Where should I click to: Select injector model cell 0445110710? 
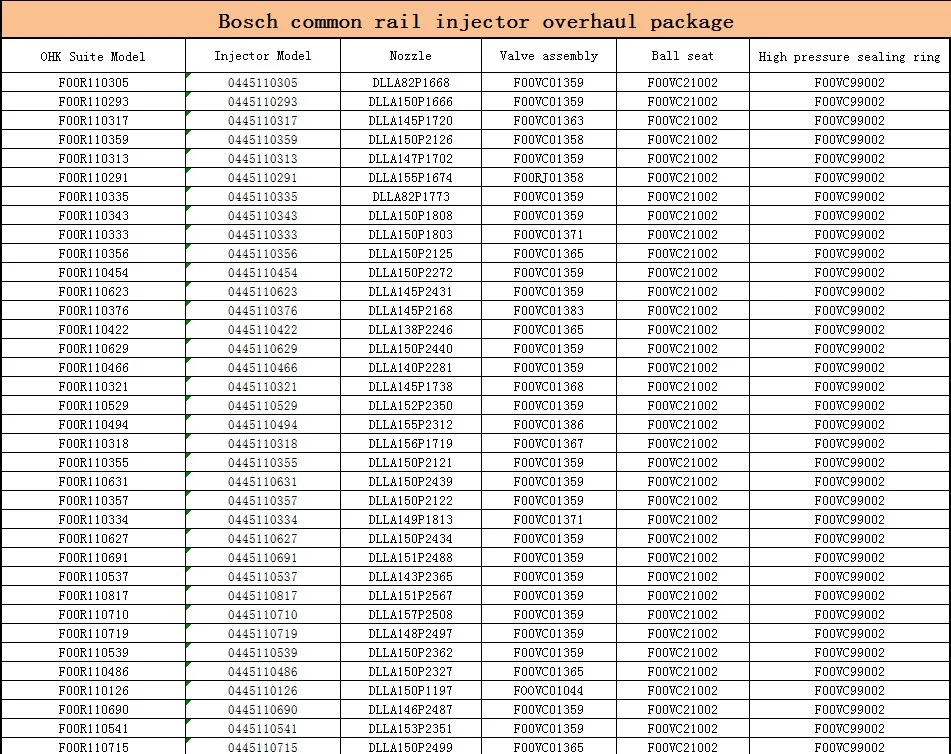263,614
